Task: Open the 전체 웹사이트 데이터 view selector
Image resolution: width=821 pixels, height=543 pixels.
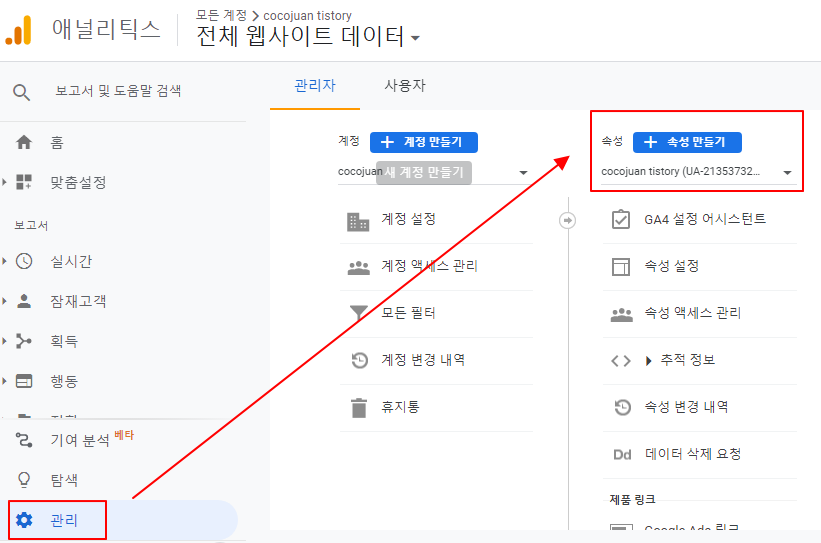Action: [308, 37]
